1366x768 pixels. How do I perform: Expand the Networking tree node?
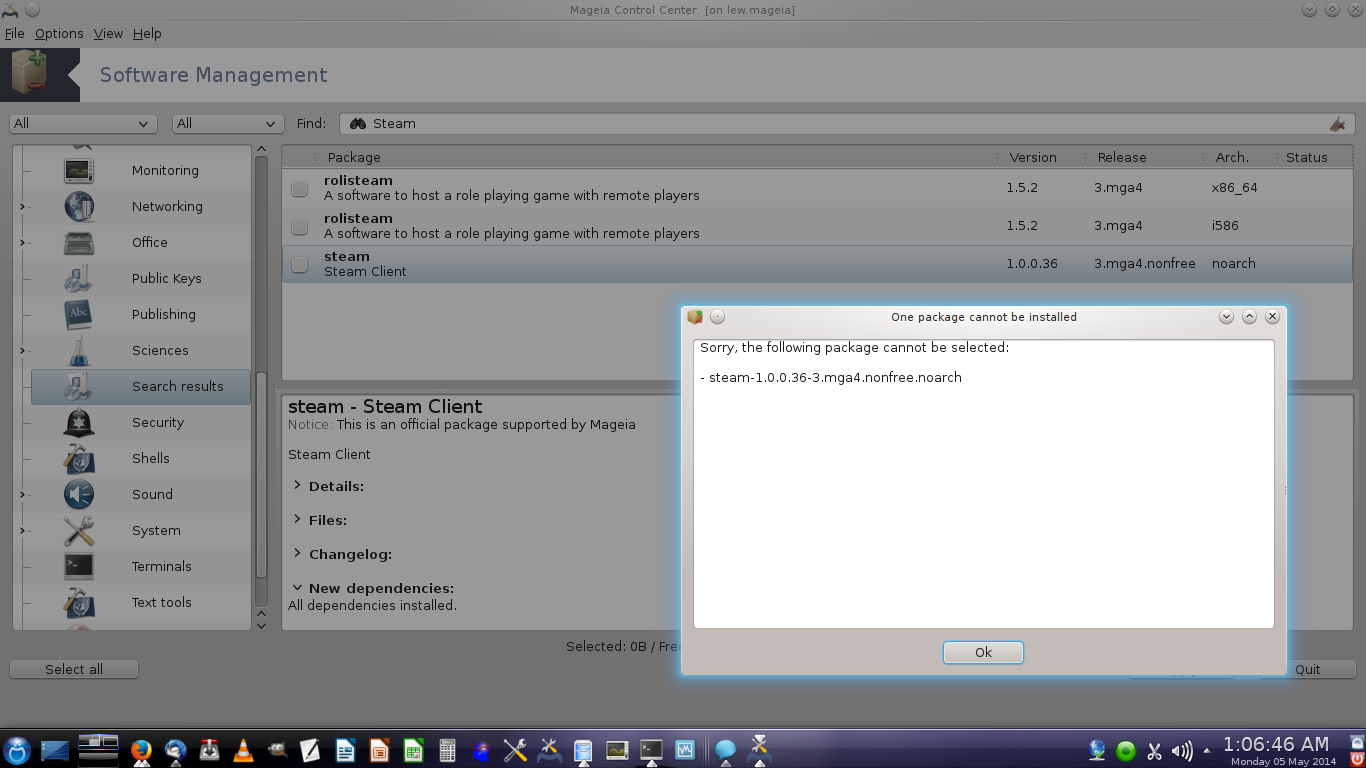pos(22,207)
